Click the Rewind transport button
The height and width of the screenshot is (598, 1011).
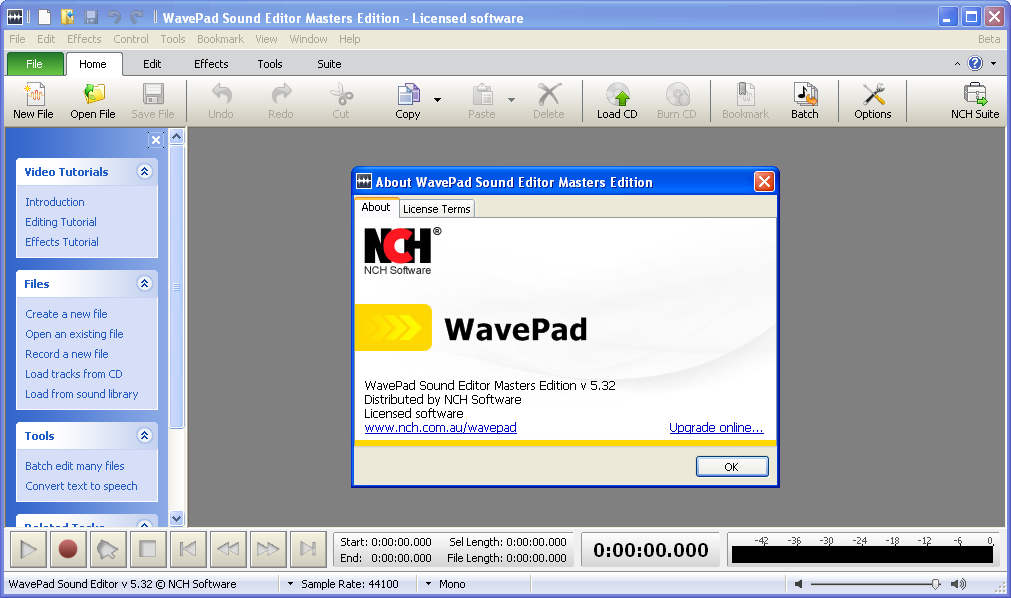point(228,549)
